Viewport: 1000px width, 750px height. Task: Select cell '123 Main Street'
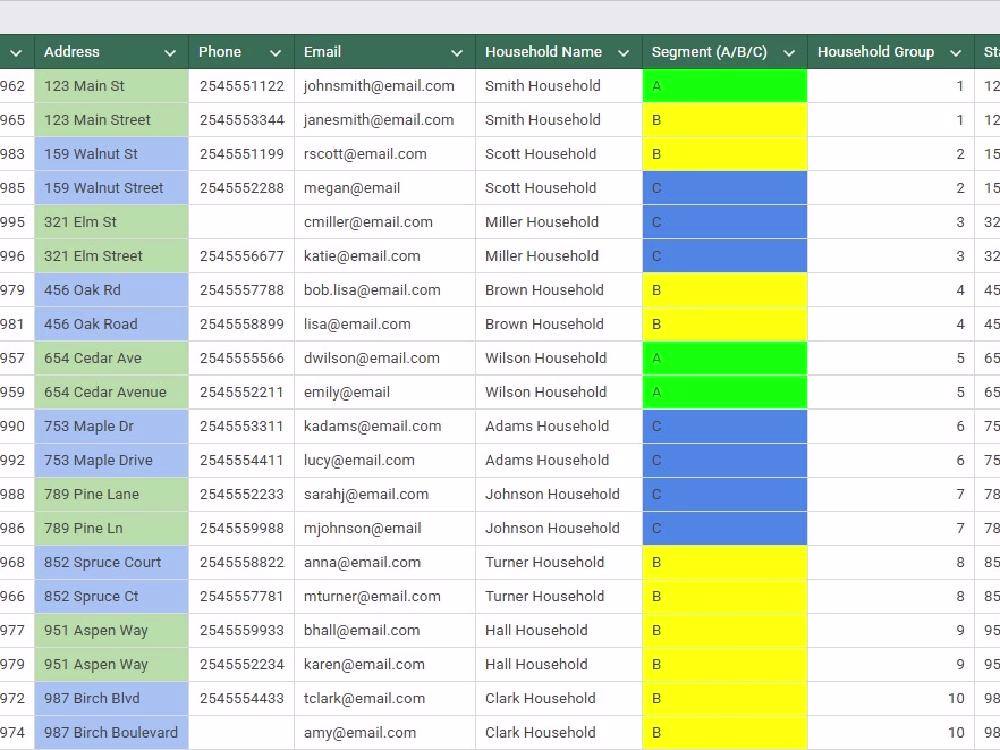pyautogui.click(x=112, y=120)
